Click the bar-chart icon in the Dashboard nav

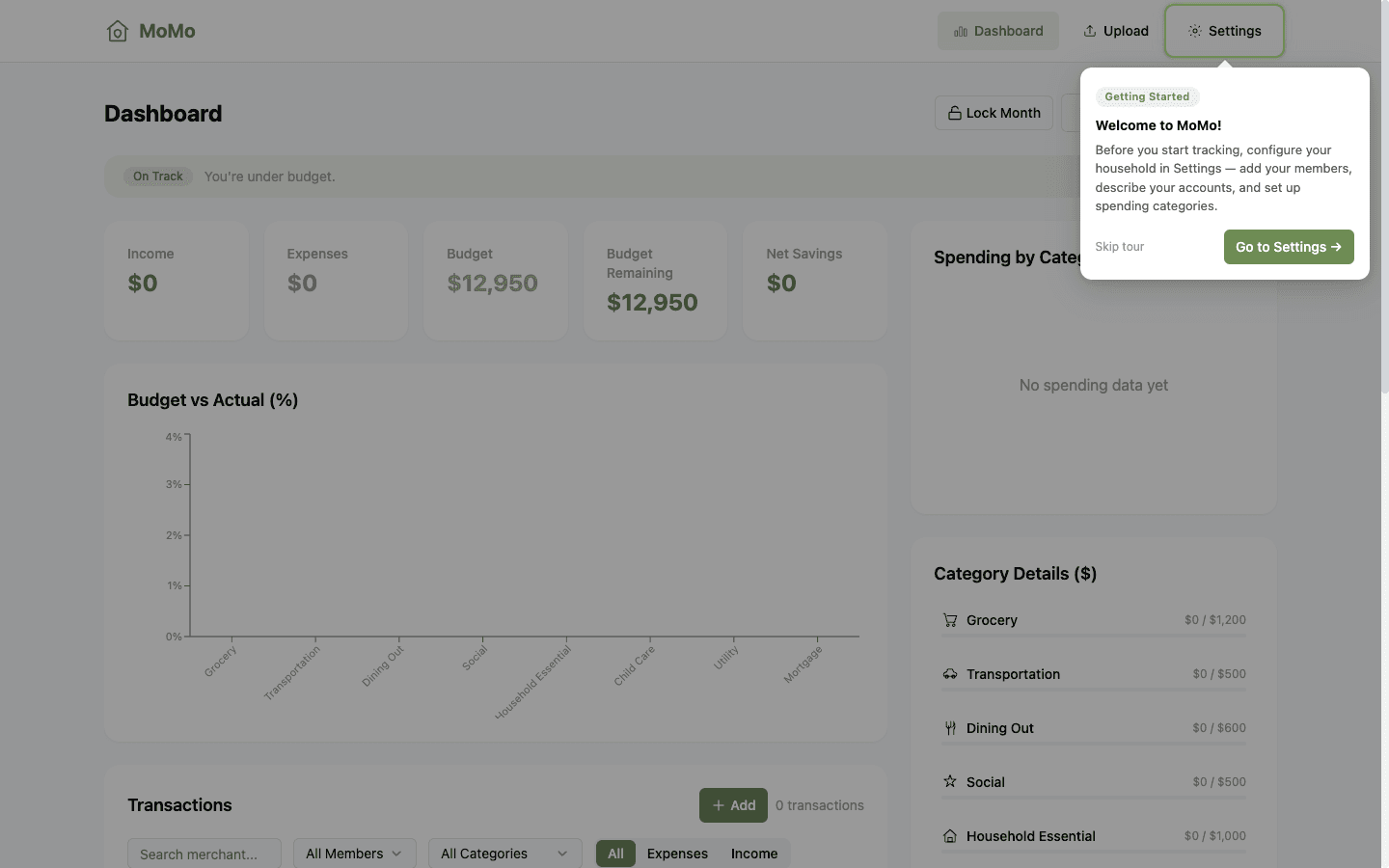click(x=961, y=31)
